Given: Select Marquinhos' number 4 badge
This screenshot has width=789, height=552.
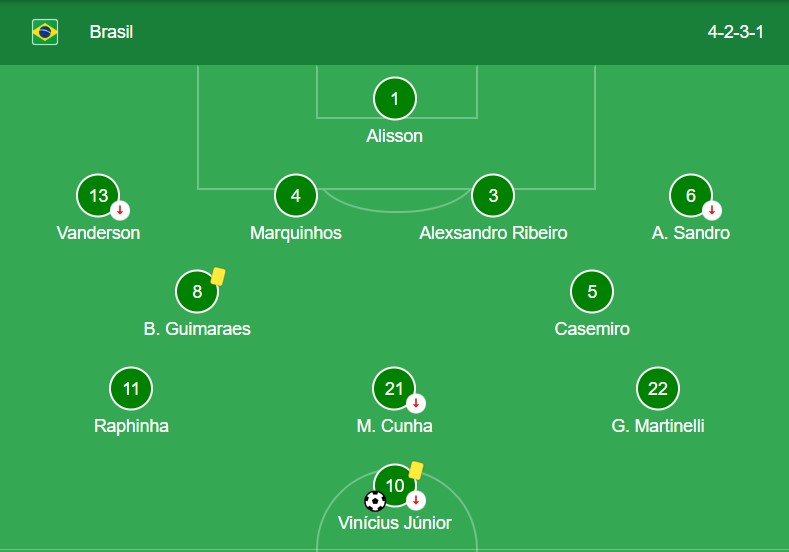Looking at the screenshot, I should point(296,196).
